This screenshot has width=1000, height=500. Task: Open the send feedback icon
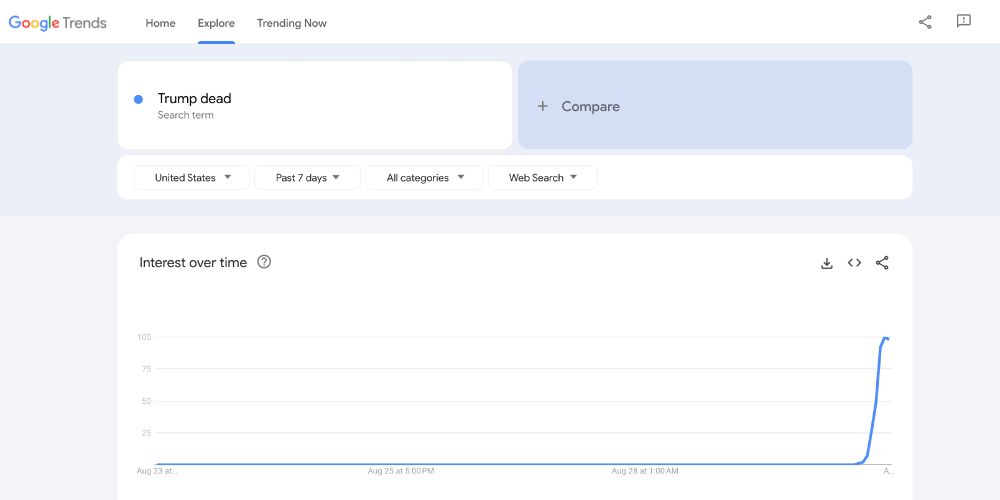(x=964, y=22)
